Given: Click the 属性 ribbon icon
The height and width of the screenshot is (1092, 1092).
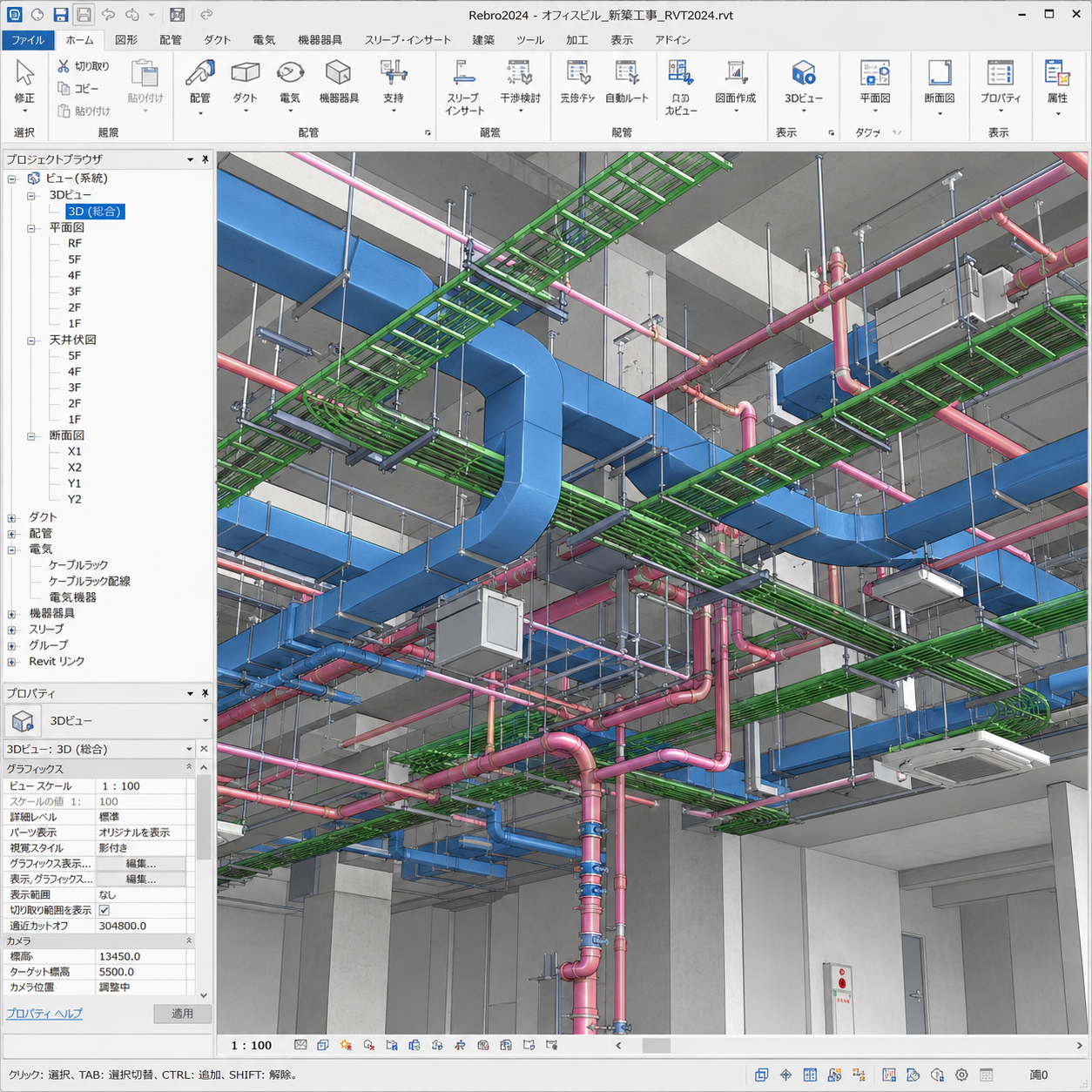Looking at the screenshot, I should pyautogui.click(x=1057, y=73).
